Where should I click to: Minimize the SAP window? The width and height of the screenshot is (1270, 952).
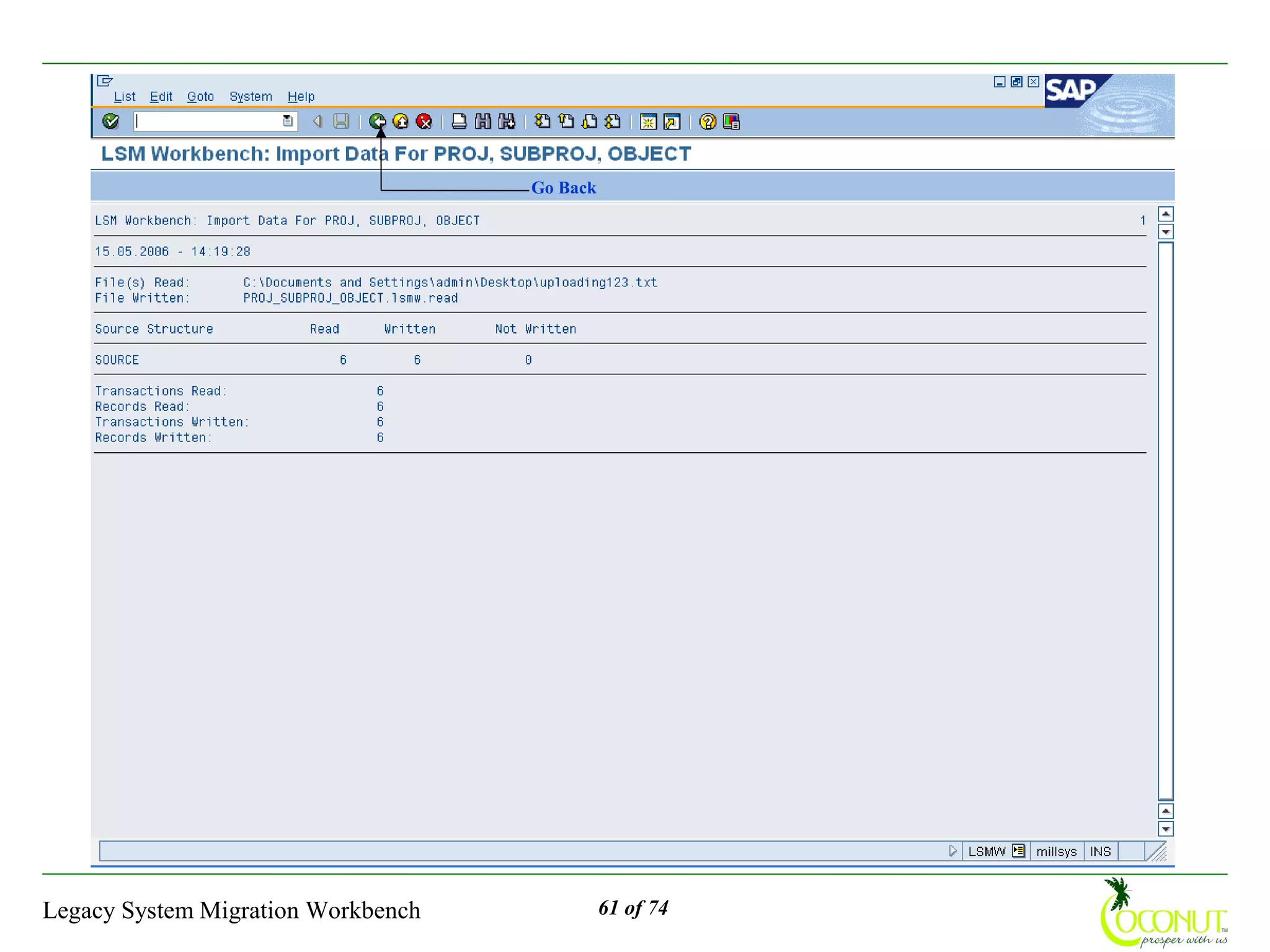(999, 82)
